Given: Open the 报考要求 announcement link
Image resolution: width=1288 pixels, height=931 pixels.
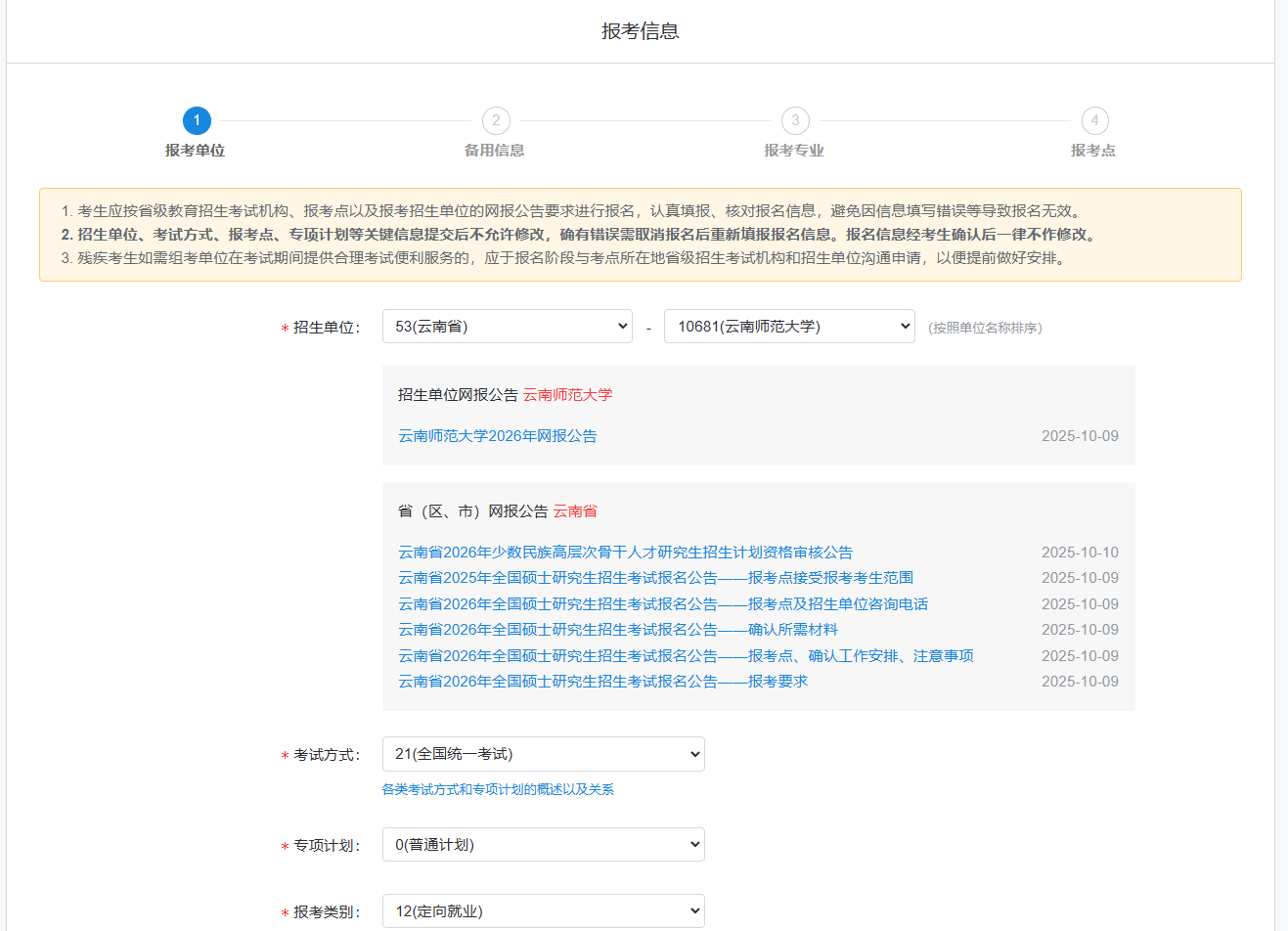Looking at the screenshot, I should coord(602,682).
